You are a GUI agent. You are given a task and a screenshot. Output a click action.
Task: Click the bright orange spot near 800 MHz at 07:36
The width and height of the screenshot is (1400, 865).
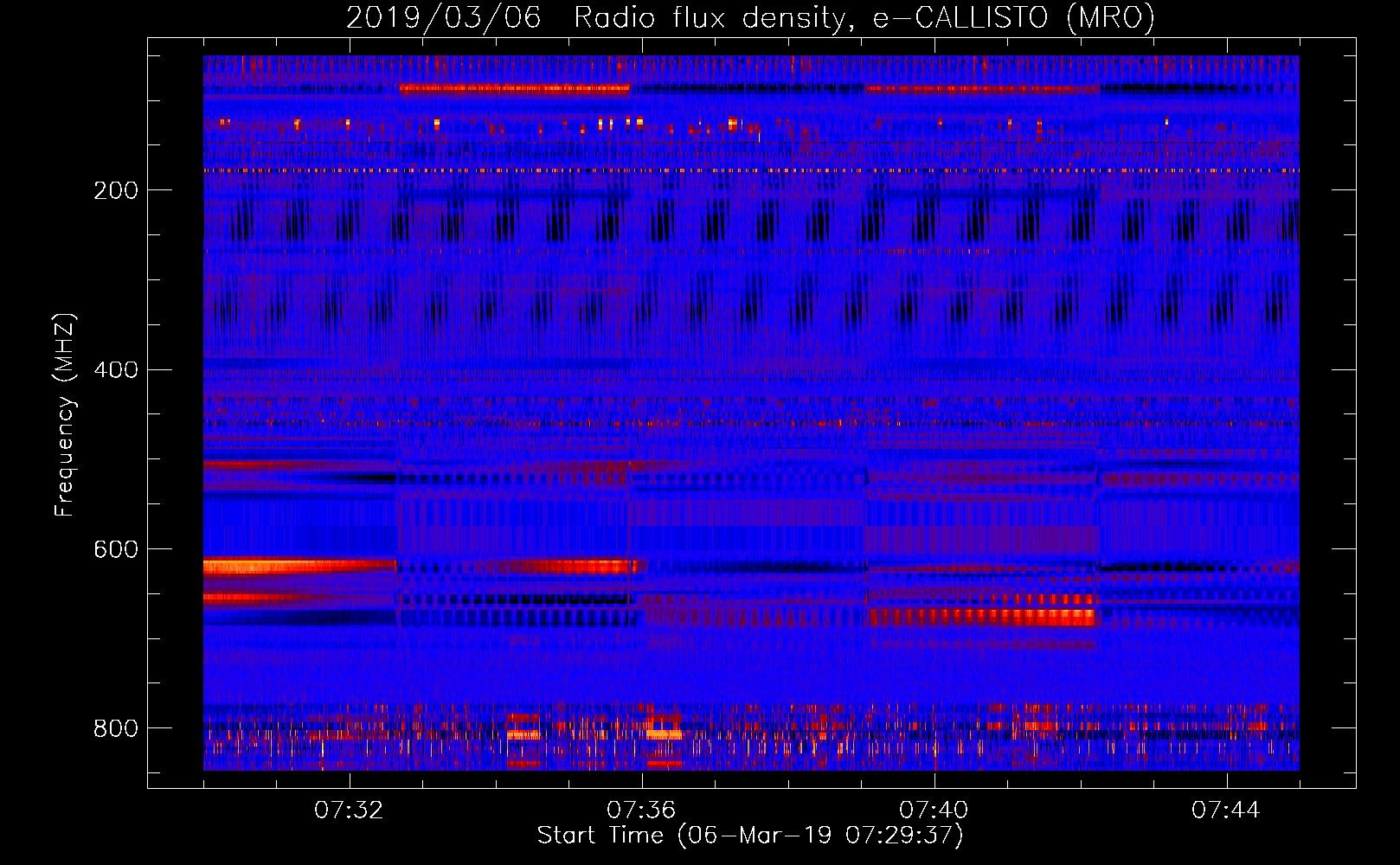click(664, 735)
